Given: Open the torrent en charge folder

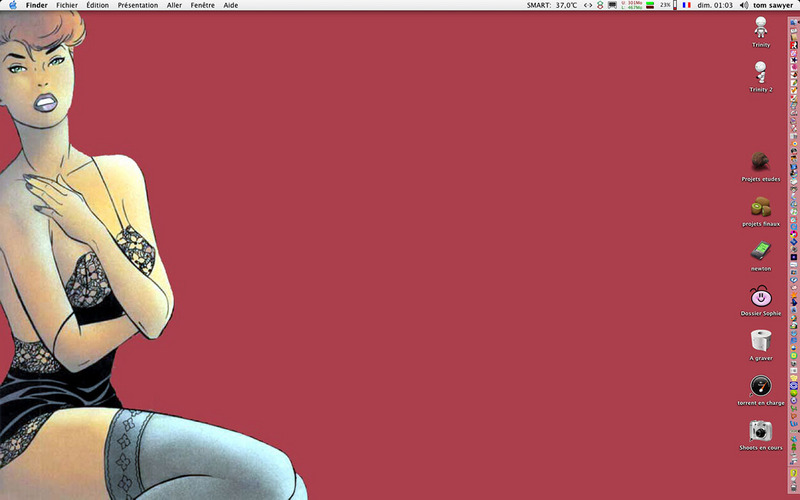Looking at the screenshot, I should click(761, 386).
